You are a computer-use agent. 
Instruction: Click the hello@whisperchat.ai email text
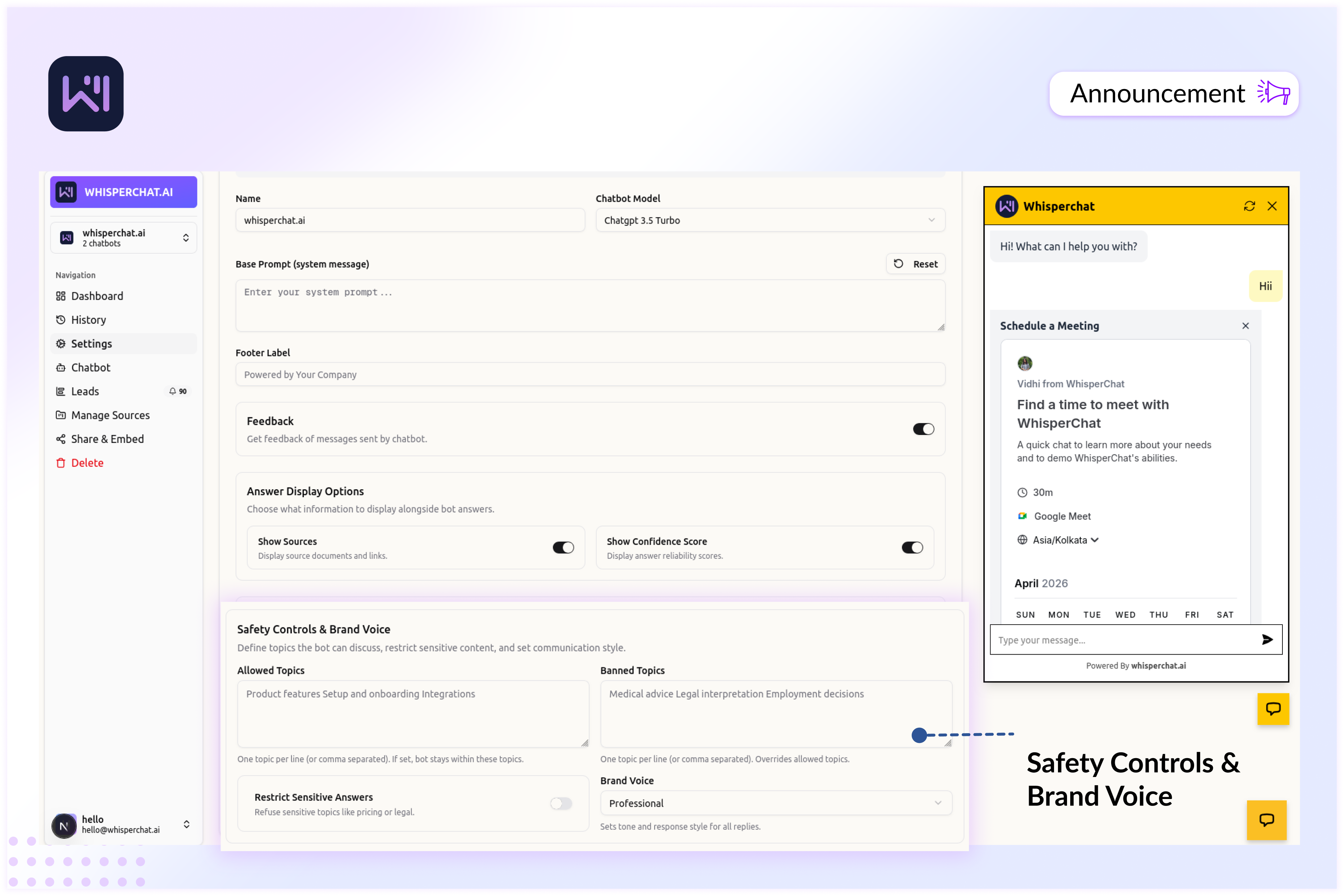coord(121,830)
